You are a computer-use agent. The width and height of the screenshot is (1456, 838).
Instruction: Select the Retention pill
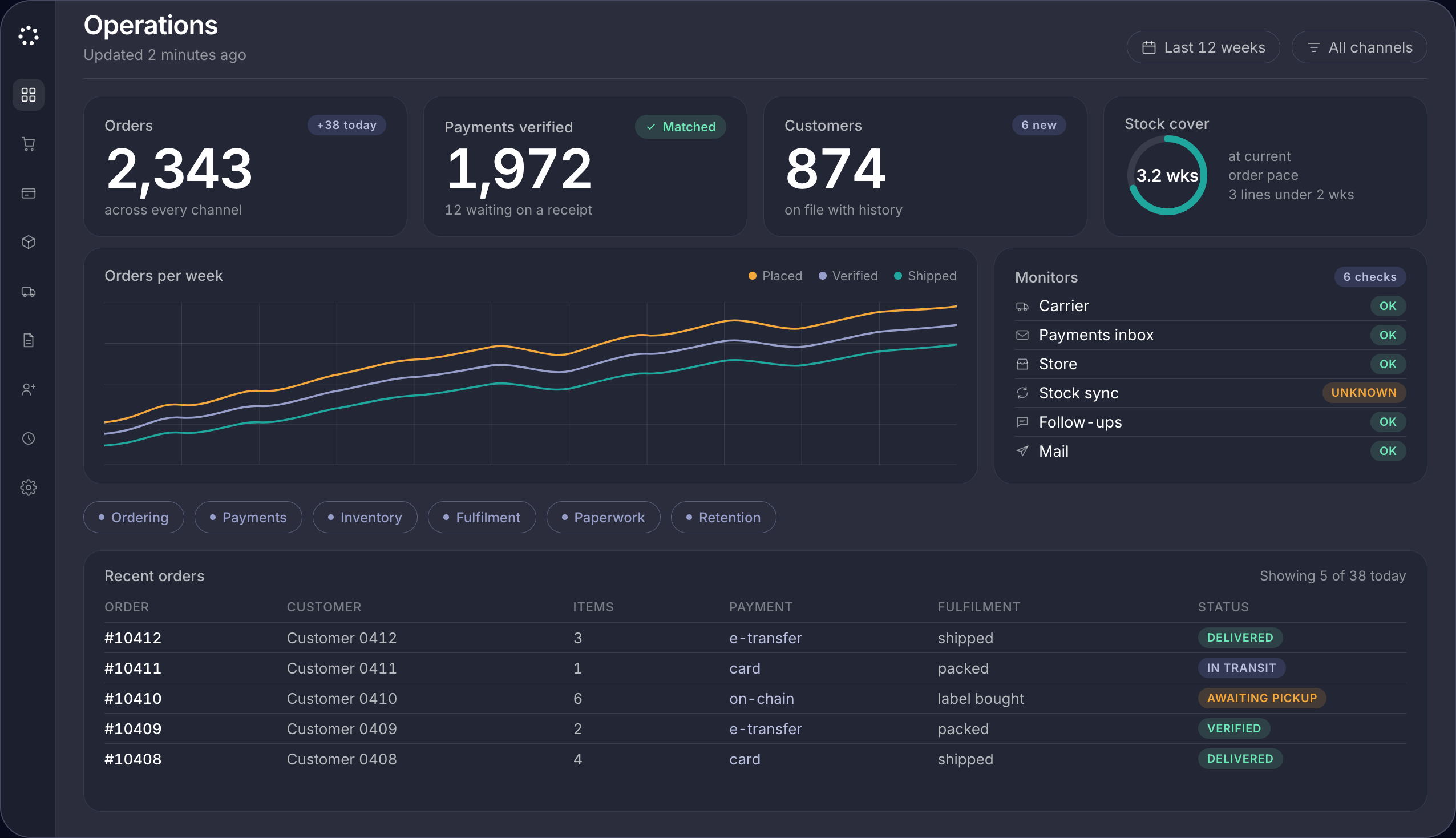(x=723, y=517)
